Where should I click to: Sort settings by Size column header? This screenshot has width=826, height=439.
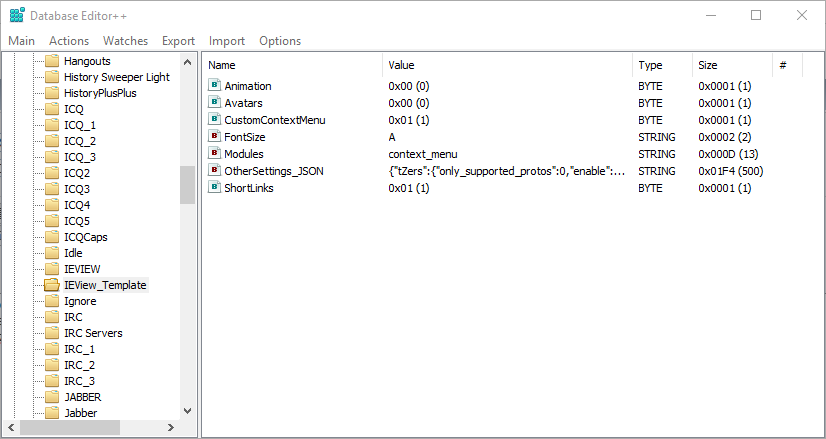click(x=709, y=65)
